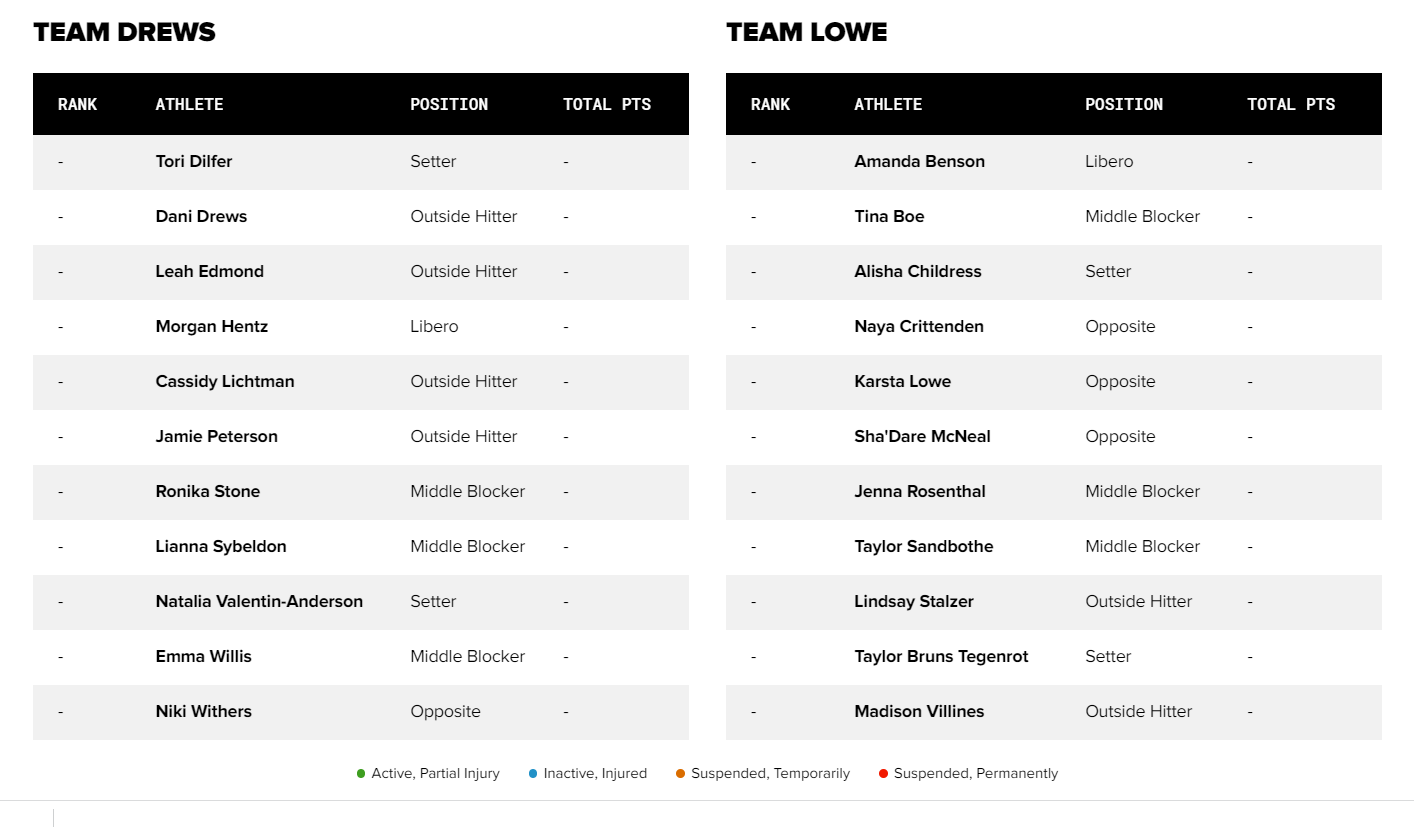Click the green Active, Partial Injury legend dot
This screenshot has height=827, width=1414.
pyautogui.click(x=361, y=773)
